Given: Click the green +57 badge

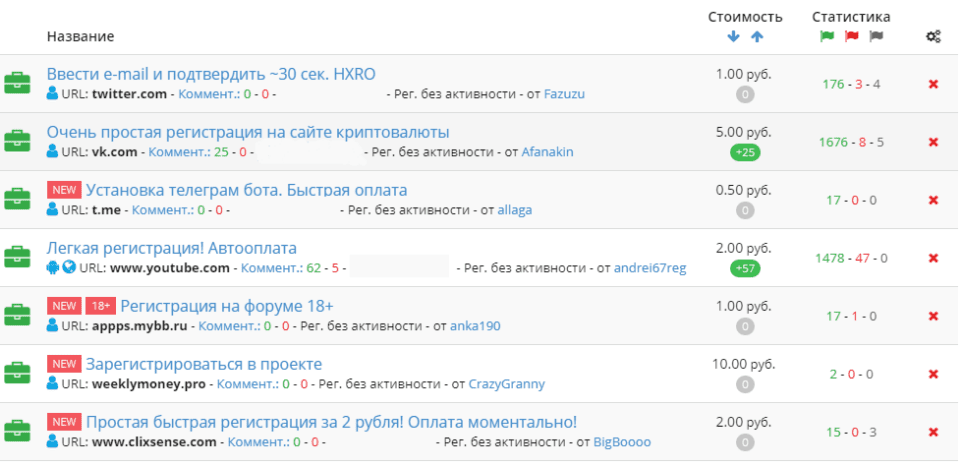Looking at the screenshot, I should (744, 268).
